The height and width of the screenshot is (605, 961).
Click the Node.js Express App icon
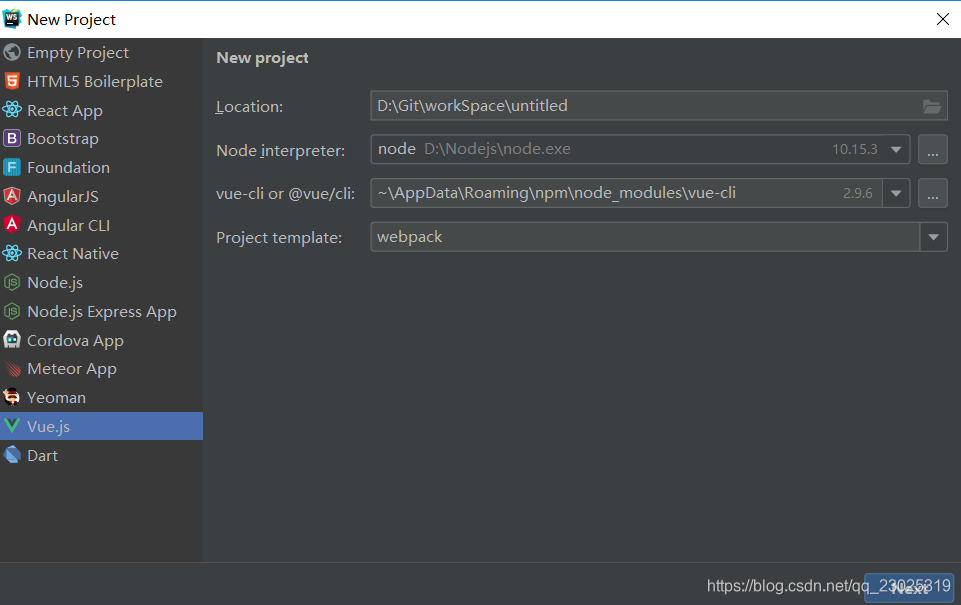(x=12, y=311)
